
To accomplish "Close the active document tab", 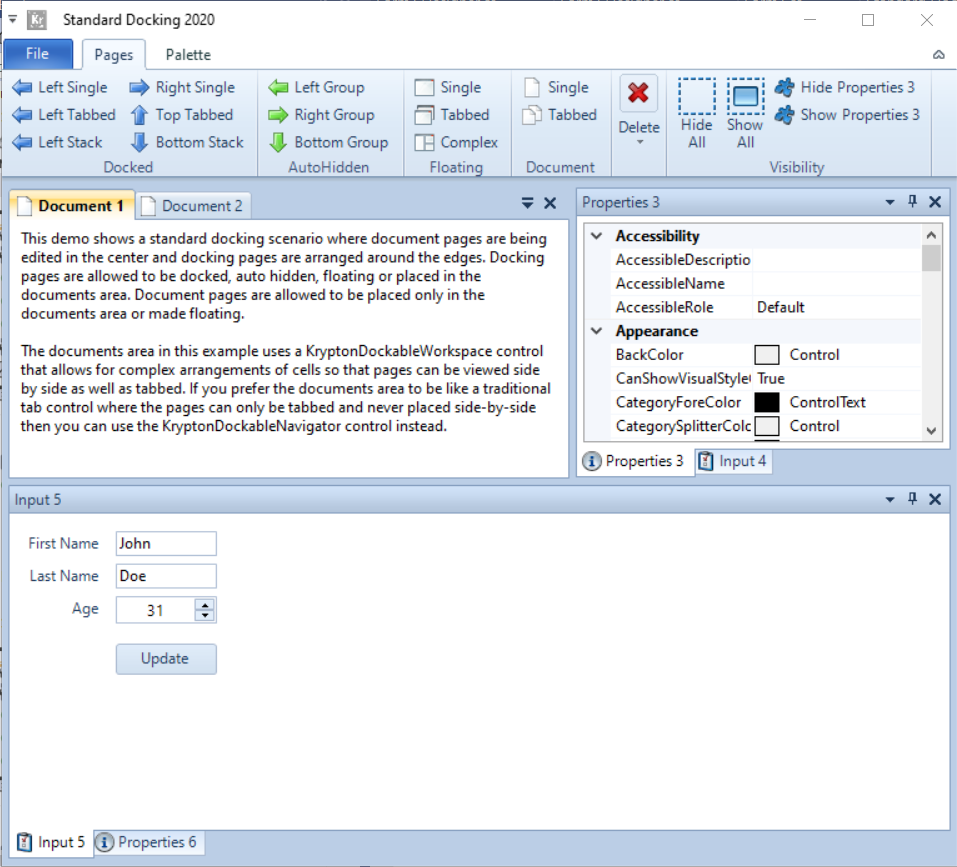I will (x=550, y=203).
